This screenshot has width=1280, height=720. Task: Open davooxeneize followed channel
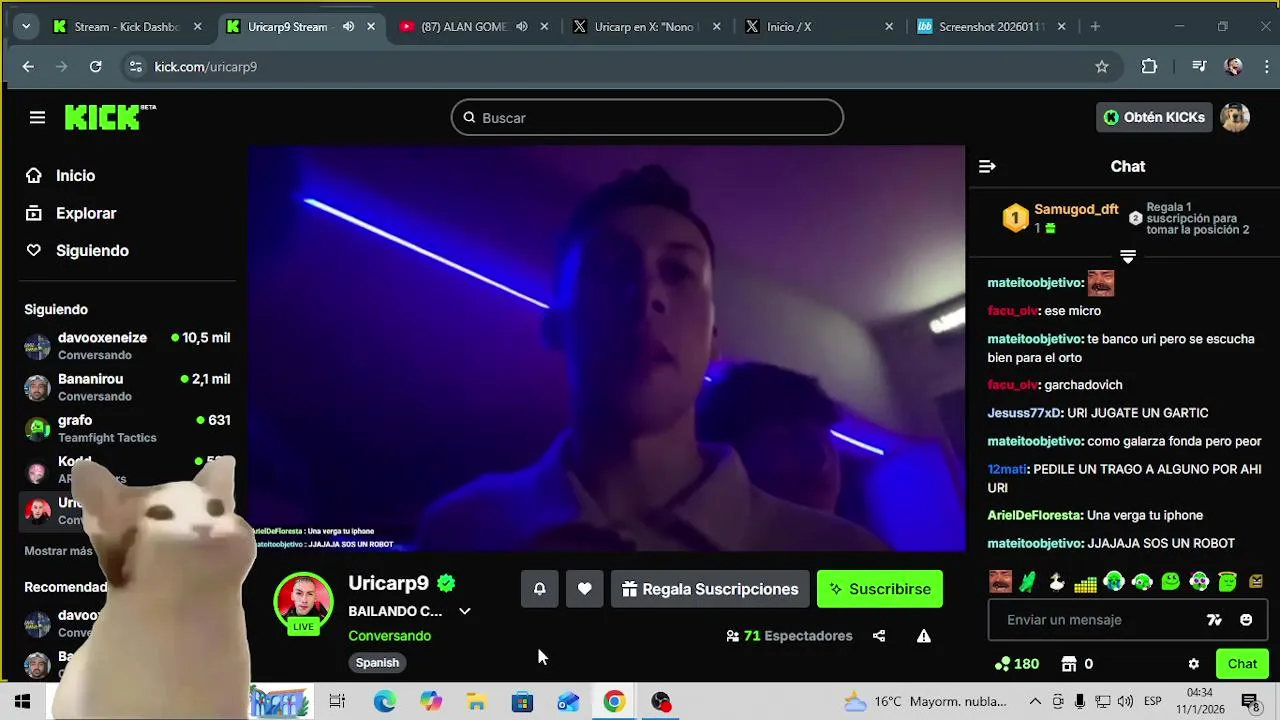click(127, 346)
